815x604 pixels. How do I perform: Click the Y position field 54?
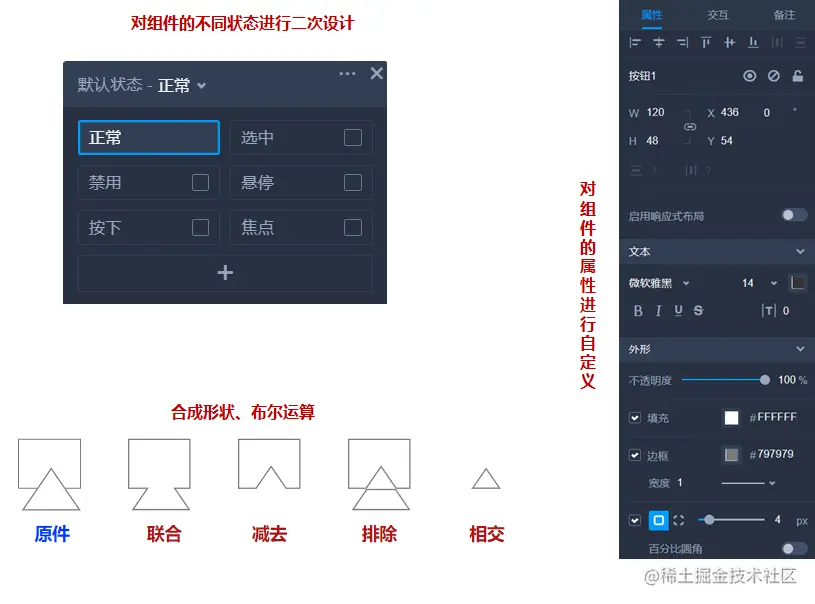(x=727, y=140)
